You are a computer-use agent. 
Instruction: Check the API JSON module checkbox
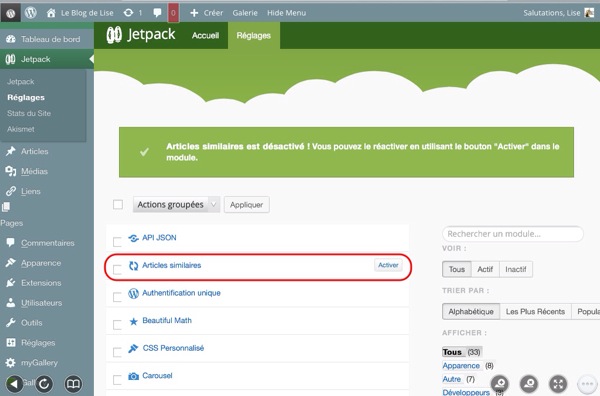coord(117,242)
